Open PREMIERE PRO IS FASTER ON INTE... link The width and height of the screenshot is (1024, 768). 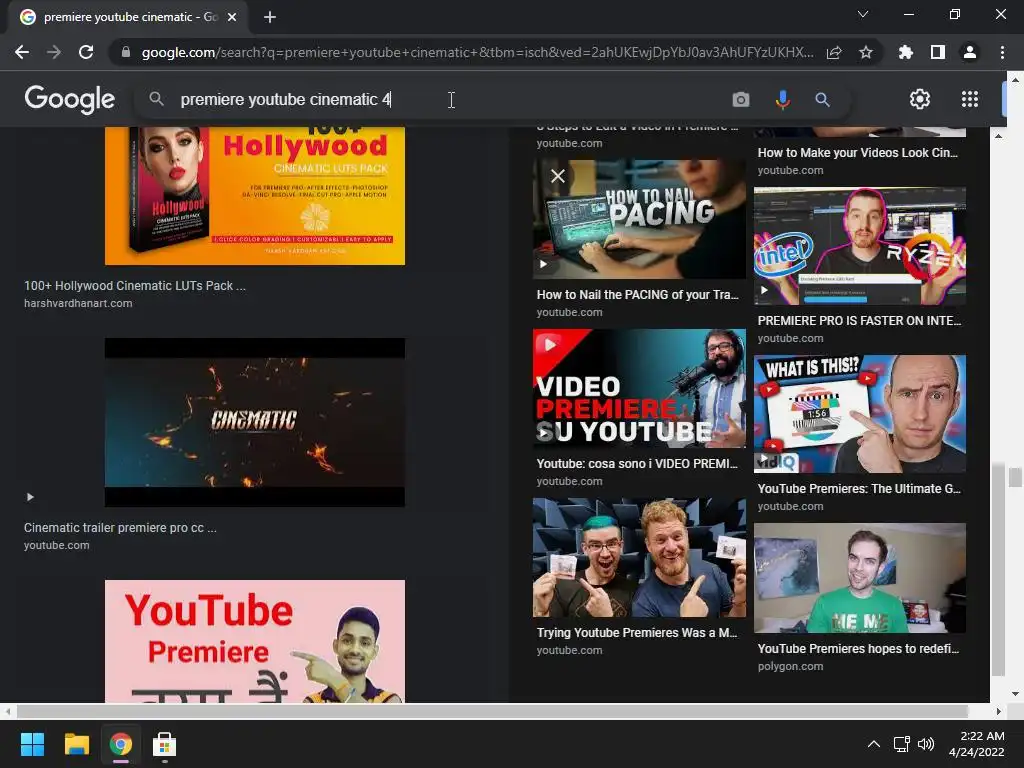[x=859, y=321]
